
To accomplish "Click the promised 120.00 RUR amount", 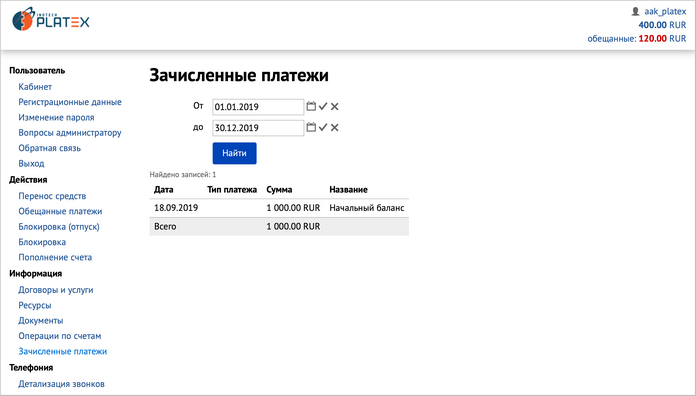I will [x=662, y=39].
